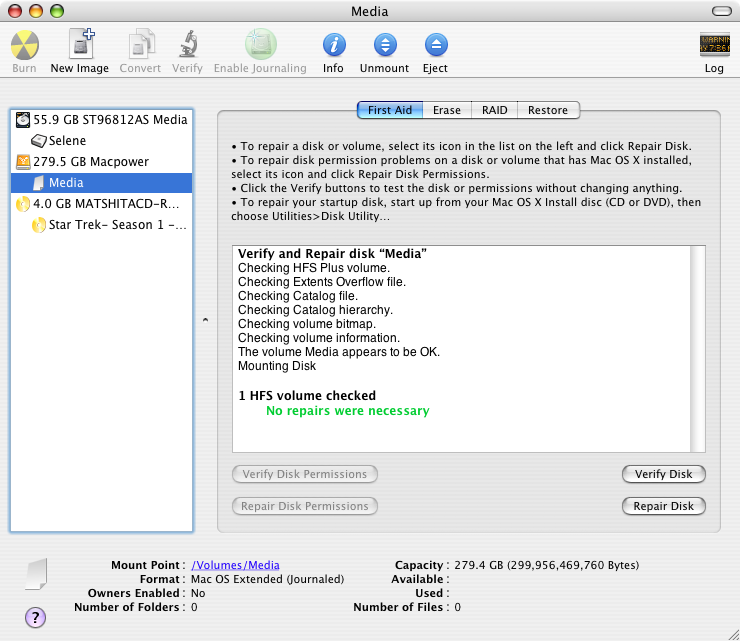
Task: Click the window resize grip corner
Action: pos(733,635)
